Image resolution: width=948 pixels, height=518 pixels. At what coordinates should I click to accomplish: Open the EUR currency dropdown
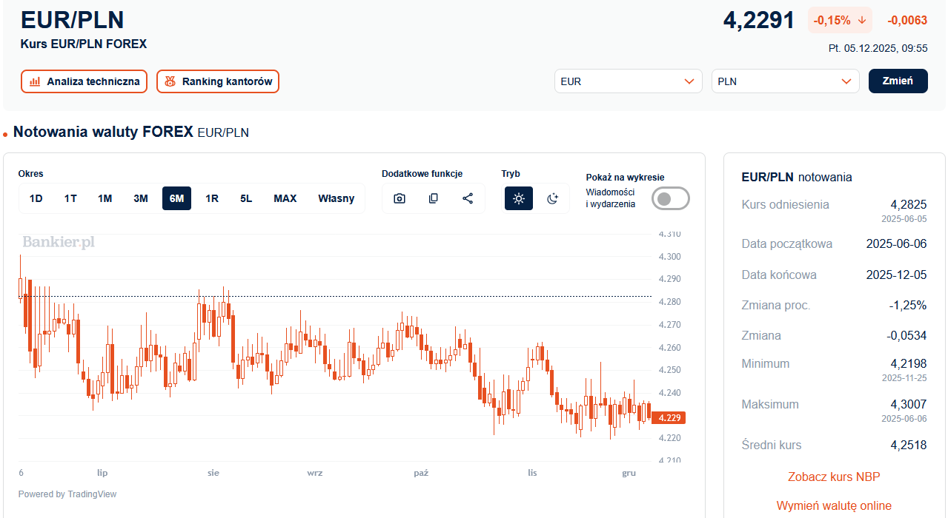(x=628, y=81)
